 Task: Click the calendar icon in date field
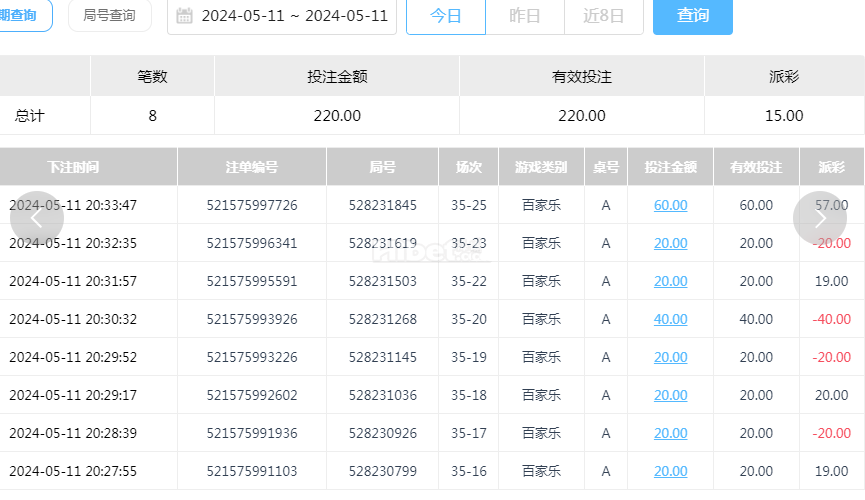[x=184, y=15]
